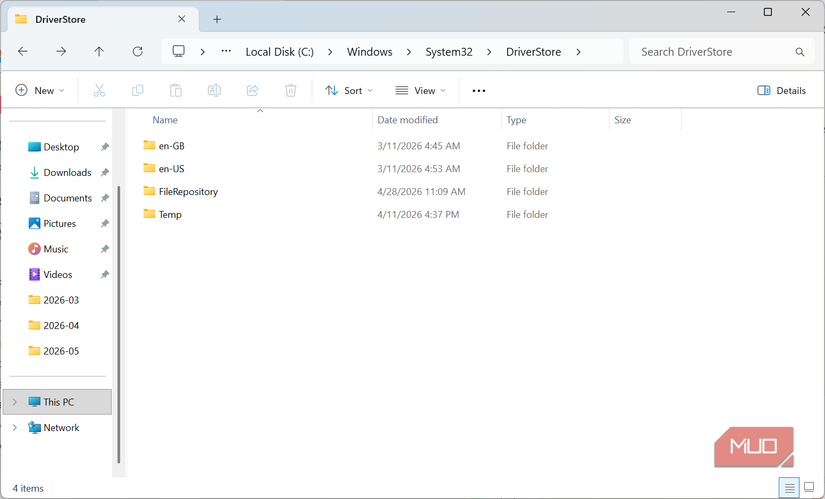Image resolution: width=825 pixels, height=499 pixels.
Task: Select the FileRepository folder
Action: (x=188, y=192)
